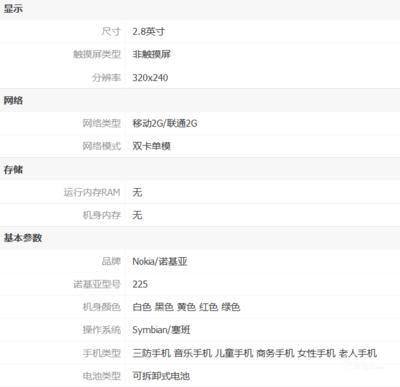Click the 尺寸 label
The image size is (400, 387).
click(111, 32)
